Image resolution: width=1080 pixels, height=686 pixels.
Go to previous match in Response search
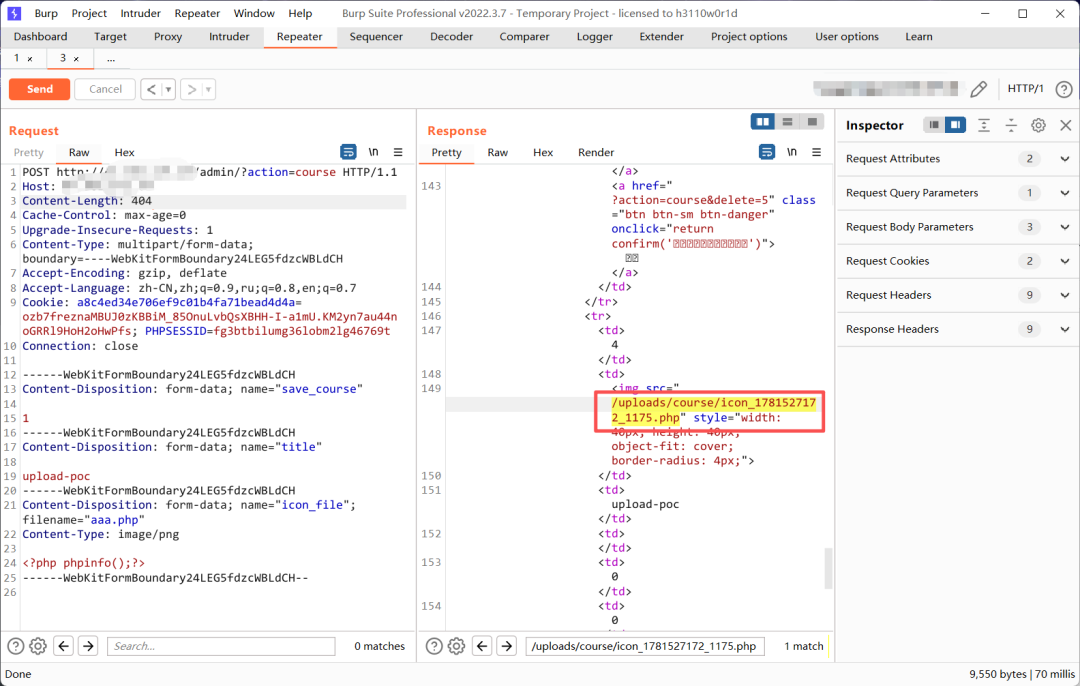pyautogui.click(x=482, y=646)
